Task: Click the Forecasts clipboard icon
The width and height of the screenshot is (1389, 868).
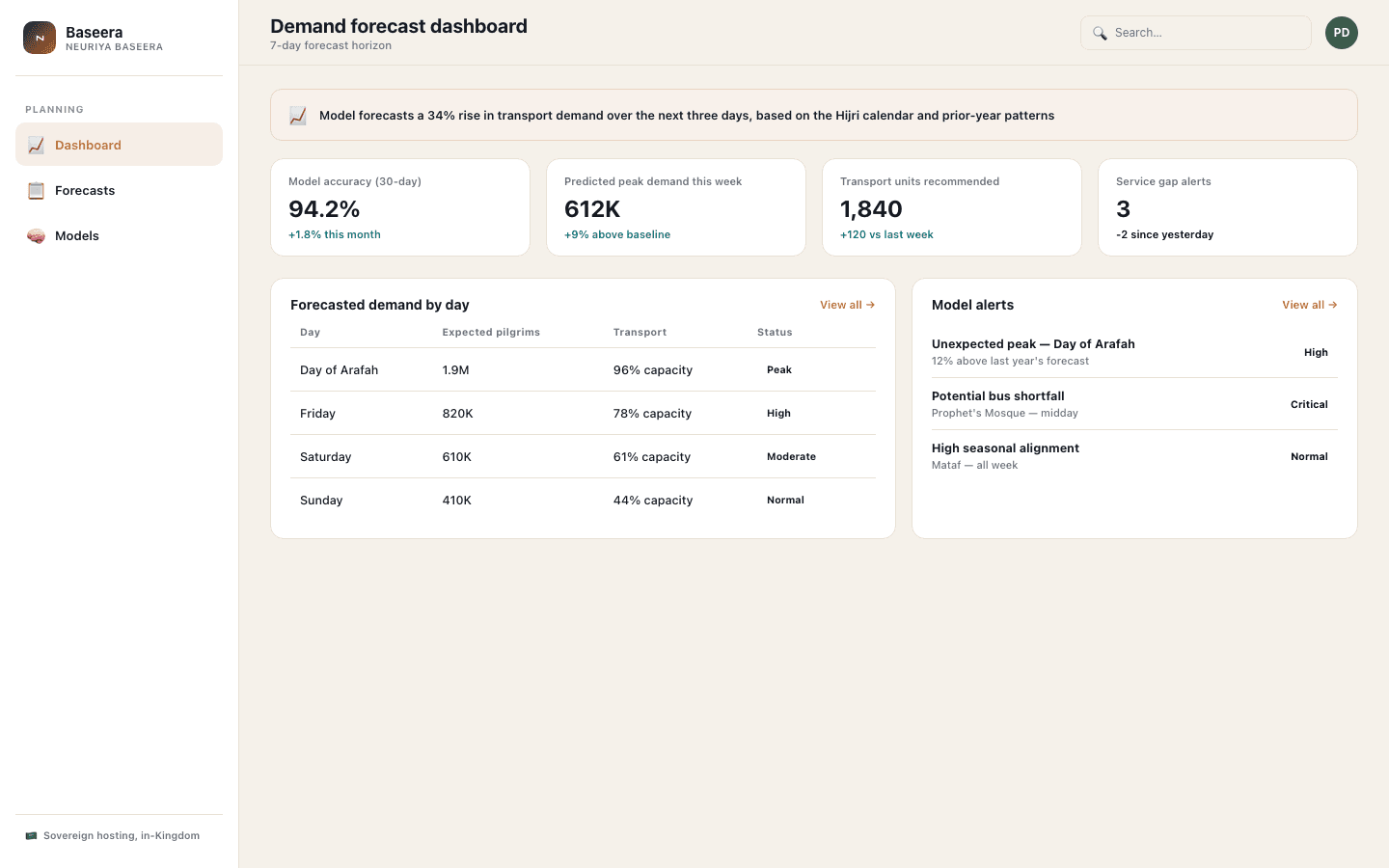Action: click(x=36, y=190)
